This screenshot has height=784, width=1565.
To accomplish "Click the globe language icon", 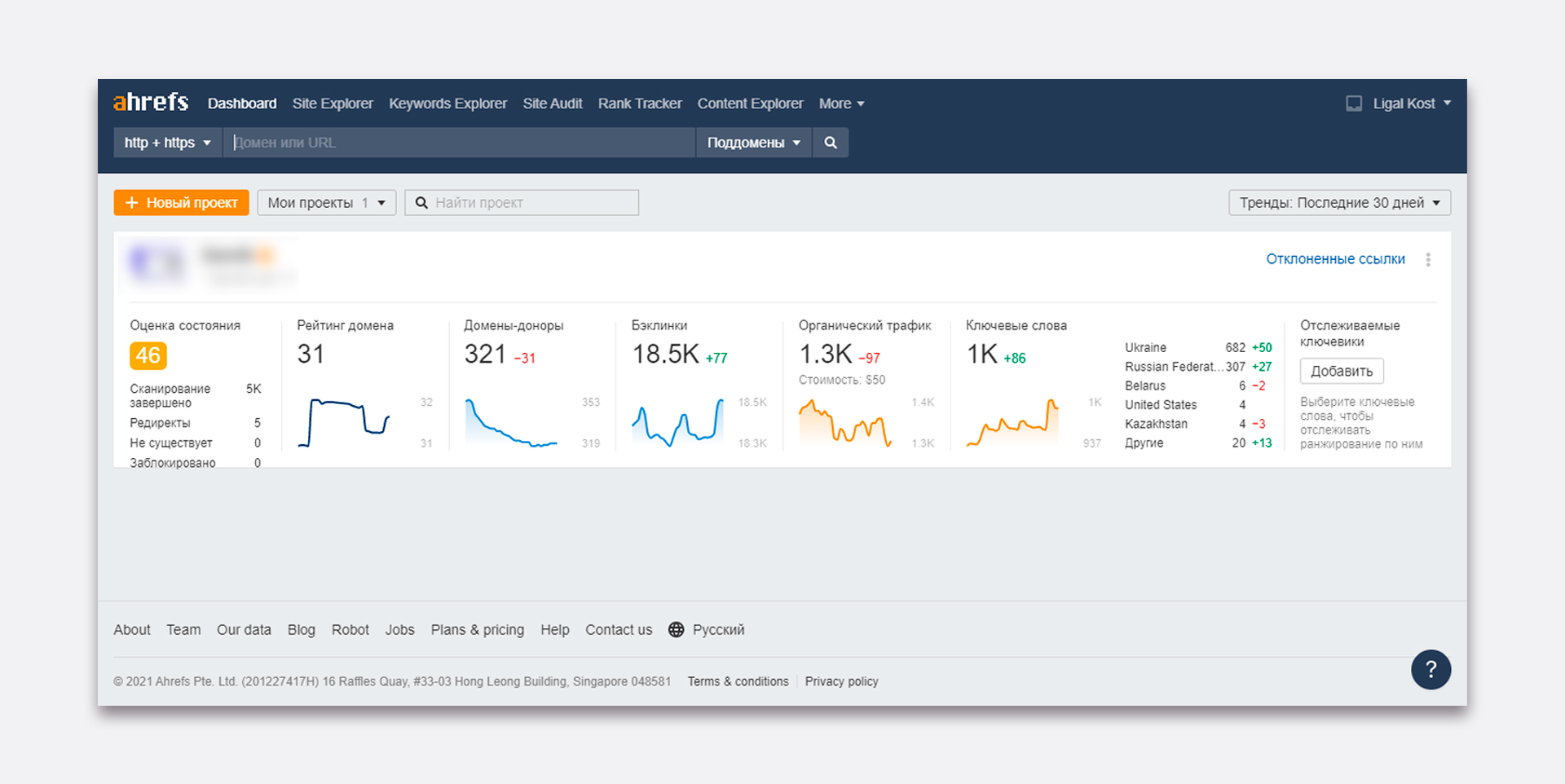I will click(x=676, y=630).
